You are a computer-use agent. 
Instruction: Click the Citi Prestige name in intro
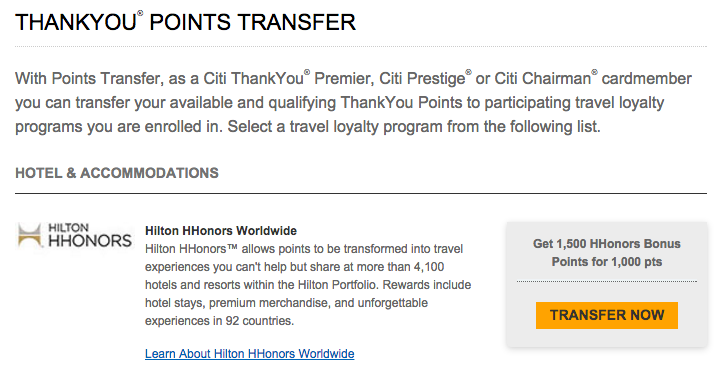pos(422,79)
